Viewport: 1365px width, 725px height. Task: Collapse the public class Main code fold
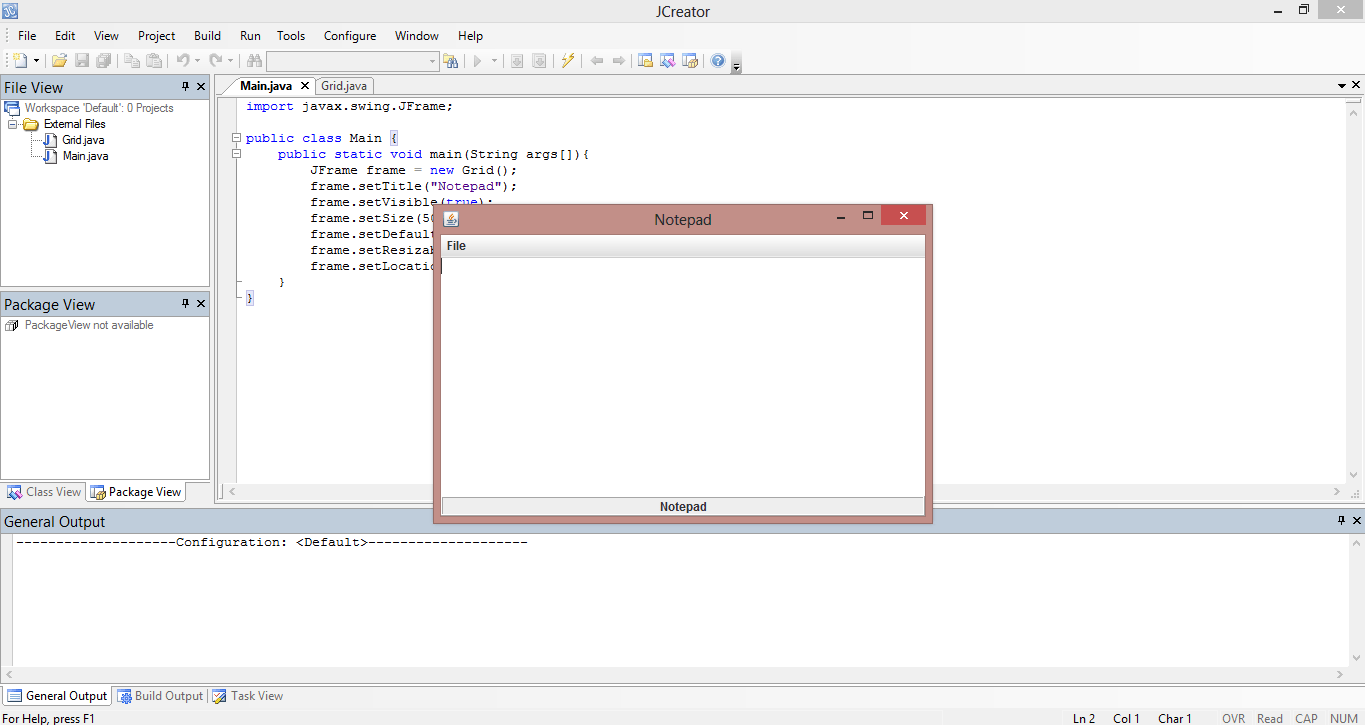[x=236, y=138]
